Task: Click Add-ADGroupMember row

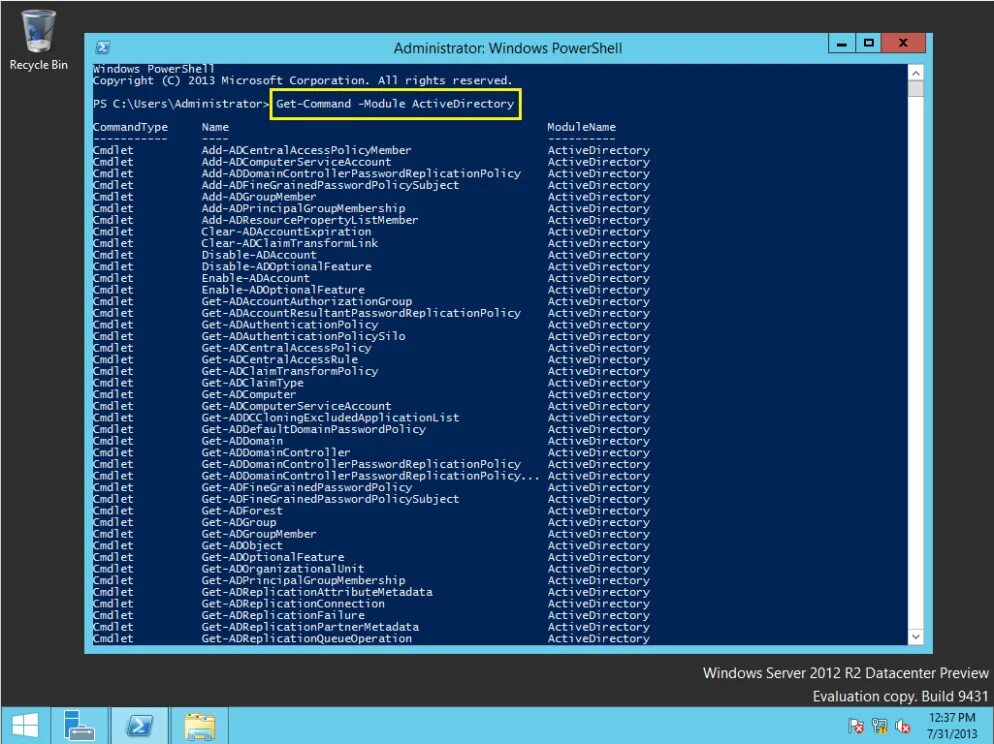Action: point(371,196)
